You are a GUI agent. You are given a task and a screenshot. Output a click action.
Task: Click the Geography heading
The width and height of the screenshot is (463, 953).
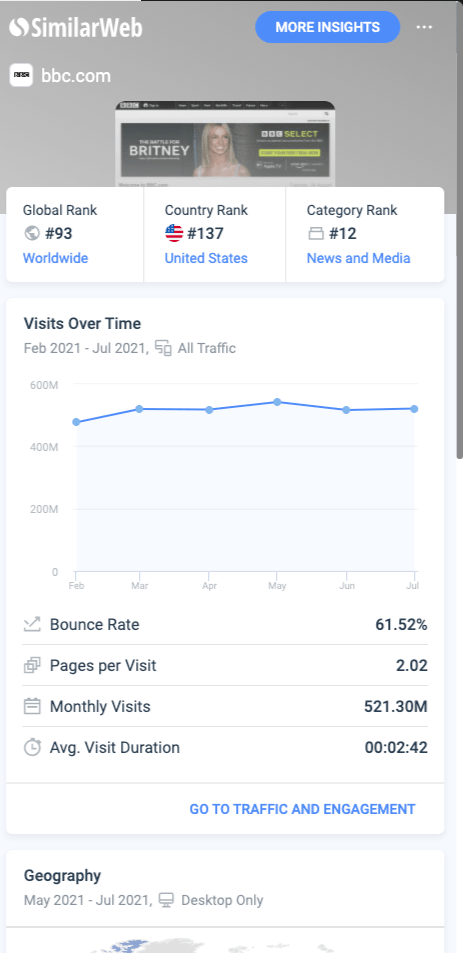(x=62, y=876)
